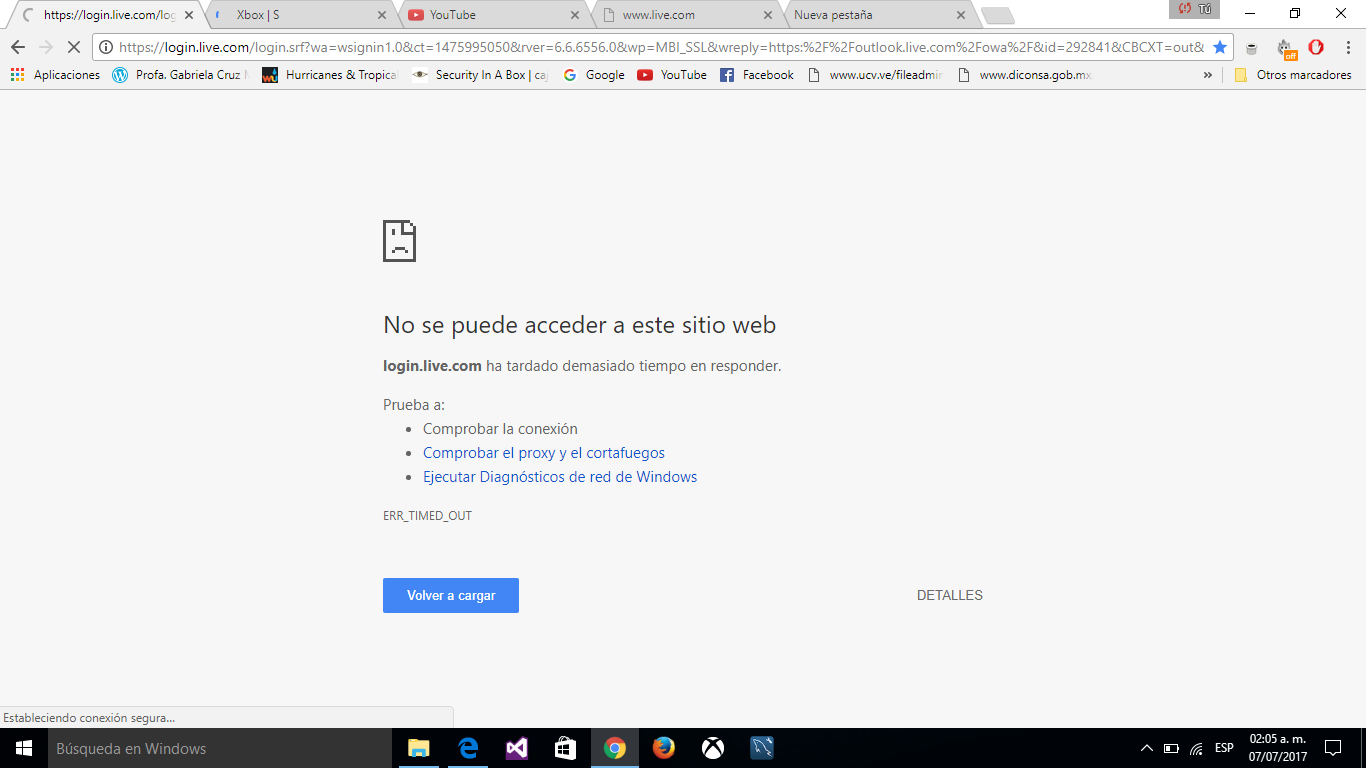Click the URL address bar field
The height and width of the screenshot is (768, 1366).
pos(660,47)
